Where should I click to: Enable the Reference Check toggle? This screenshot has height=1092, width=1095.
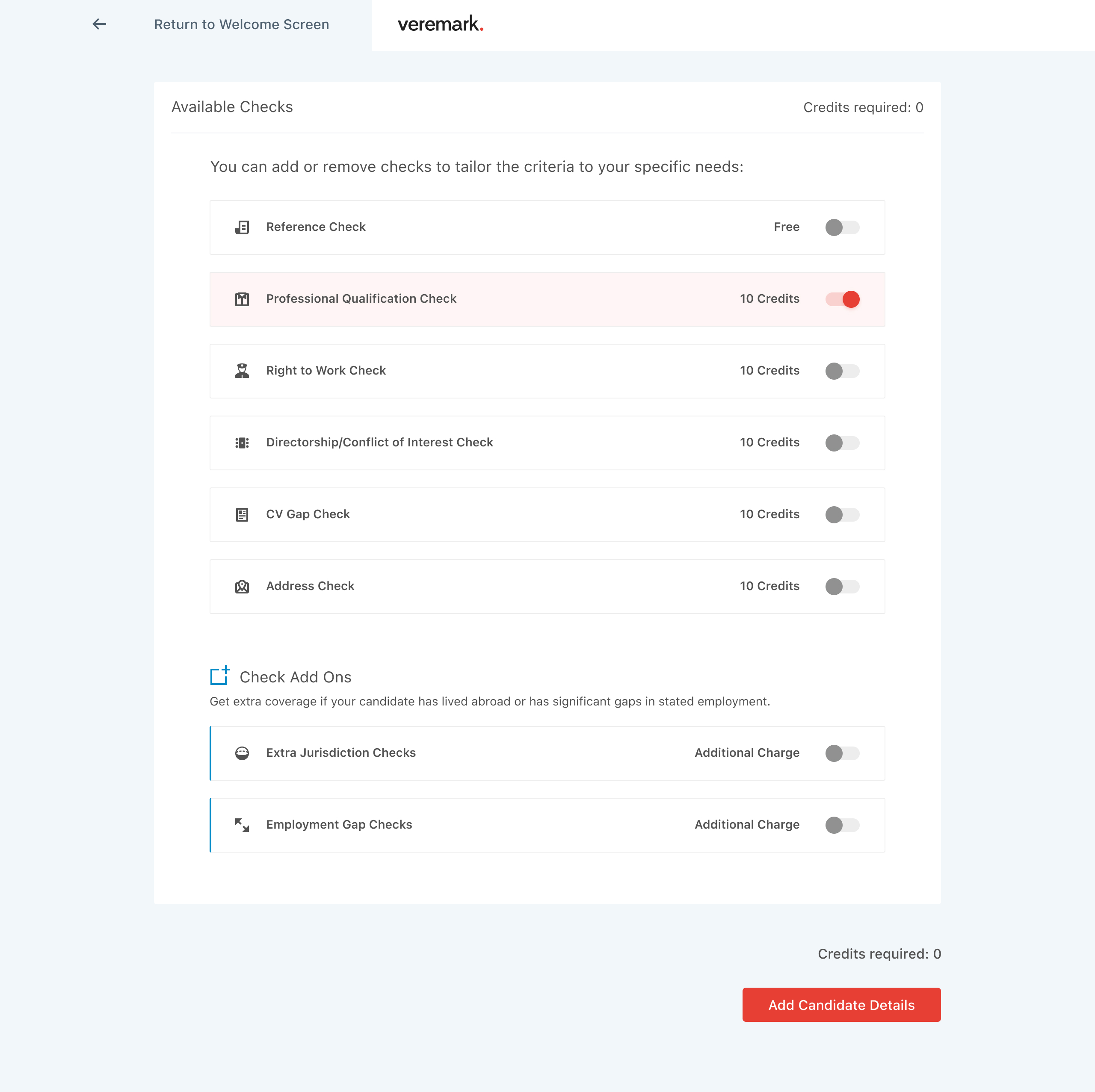[x=842, y=227]
